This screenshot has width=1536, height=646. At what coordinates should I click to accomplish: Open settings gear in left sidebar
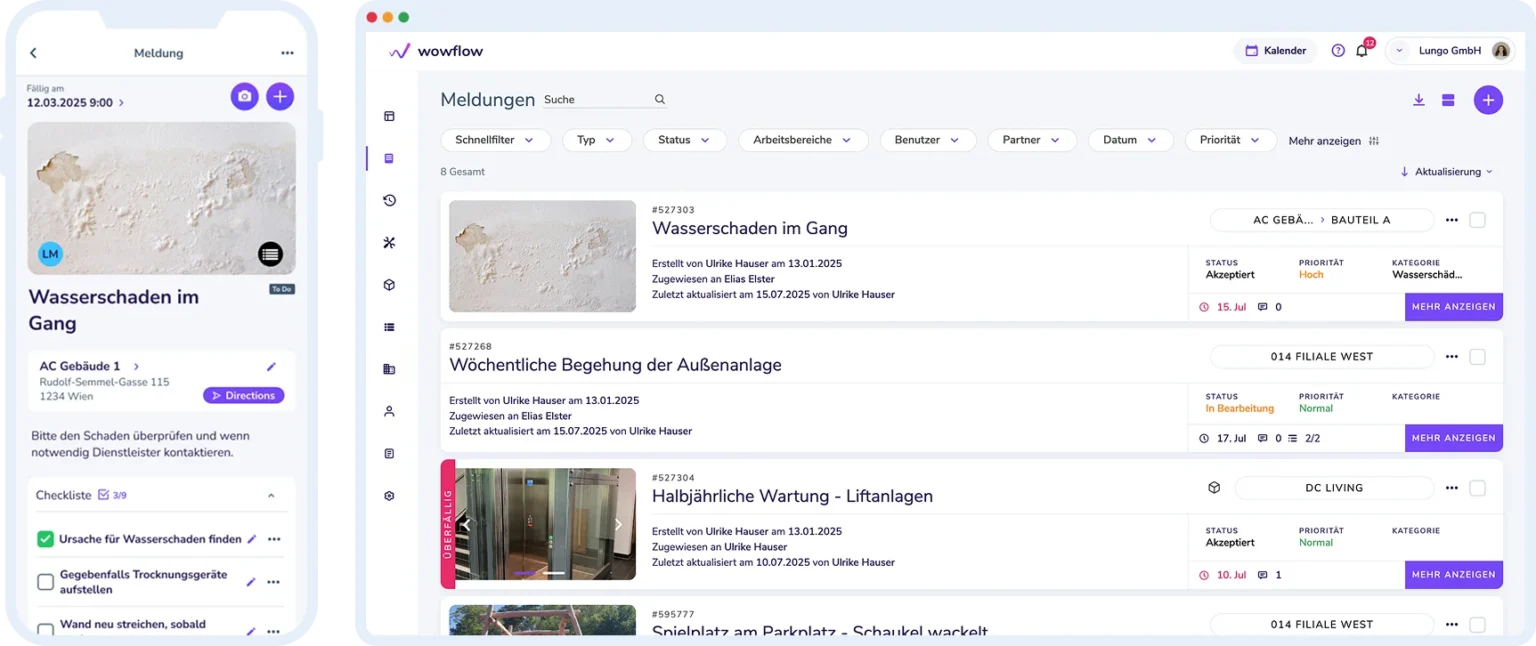(389, 496)
